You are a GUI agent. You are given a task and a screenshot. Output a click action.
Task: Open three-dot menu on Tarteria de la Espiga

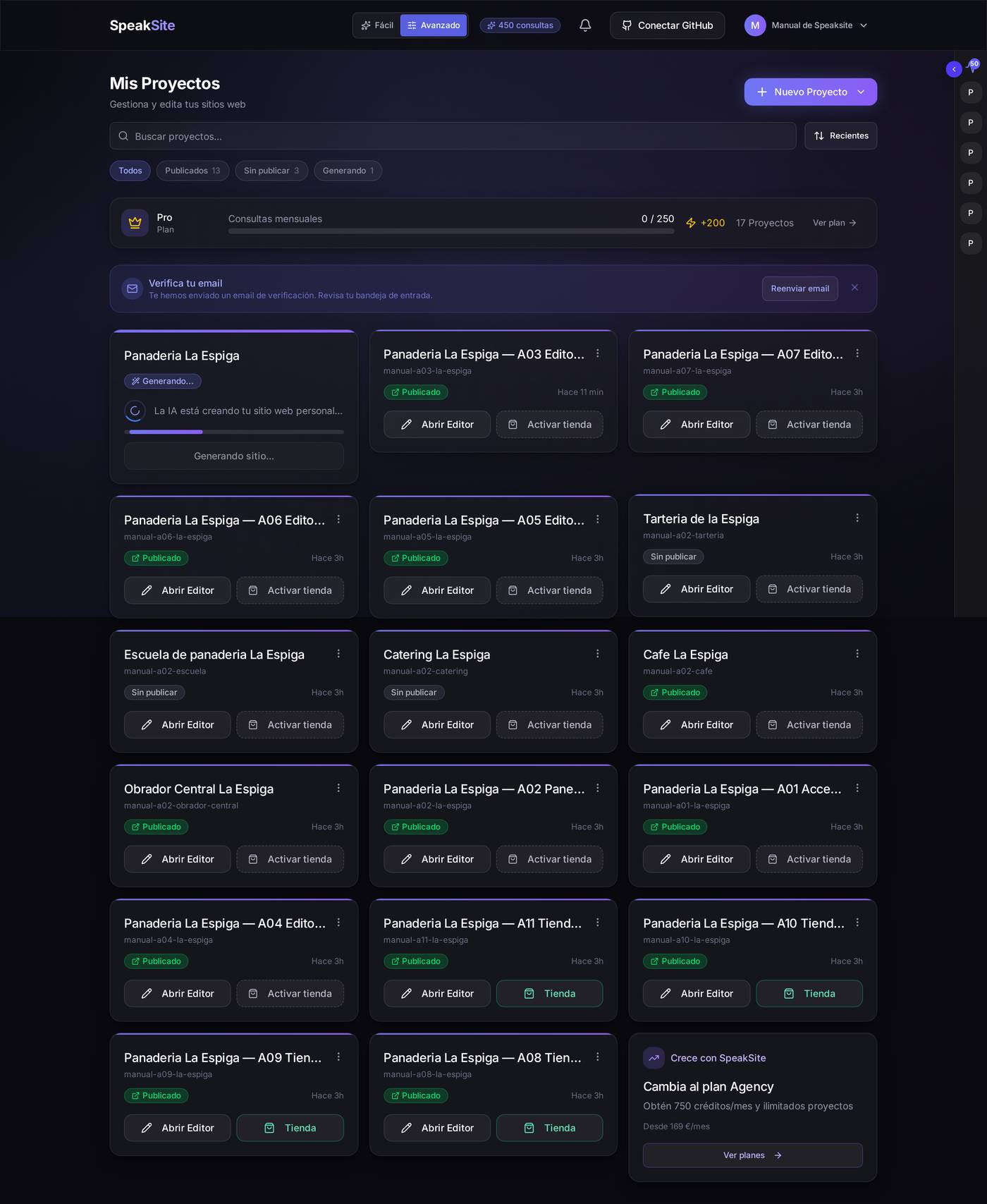click(857, 518)
